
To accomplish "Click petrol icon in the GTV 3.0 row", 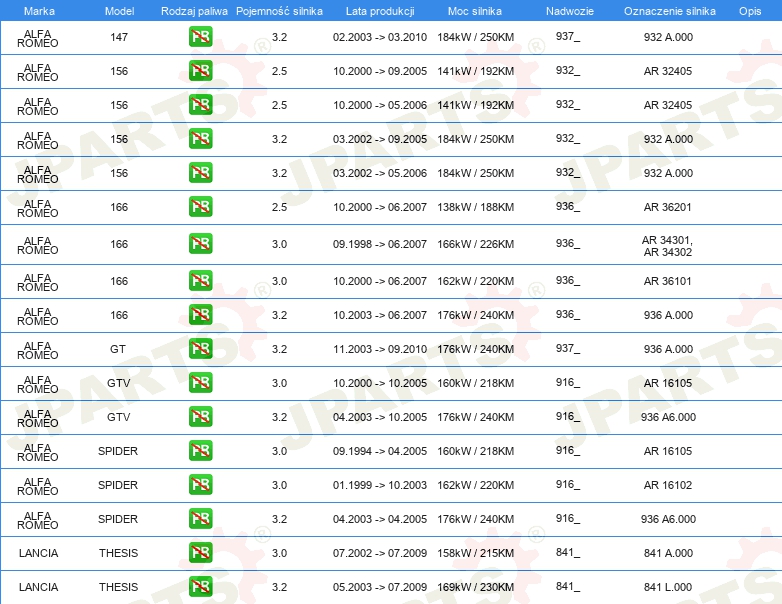I will point(200,383).
